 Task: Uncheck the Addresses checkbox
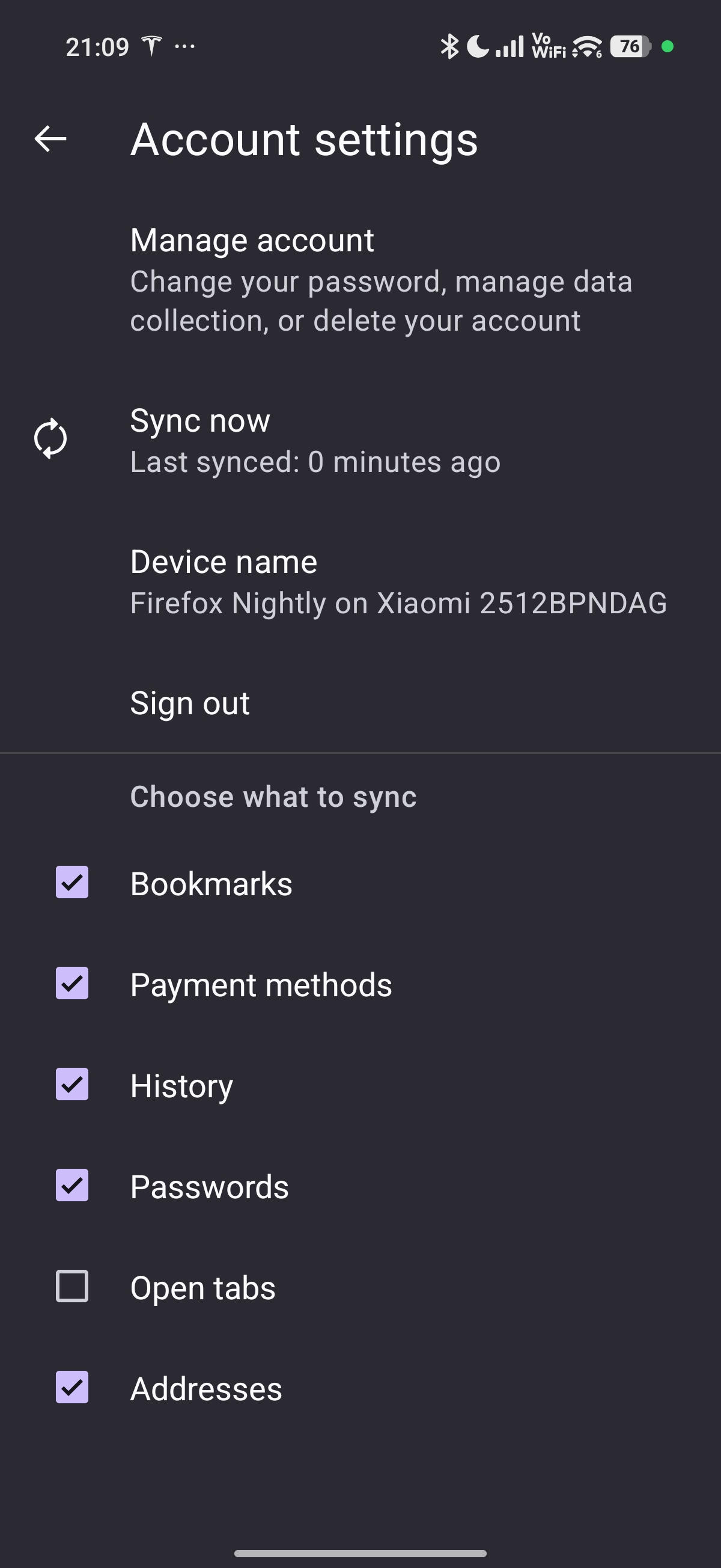71,1387
